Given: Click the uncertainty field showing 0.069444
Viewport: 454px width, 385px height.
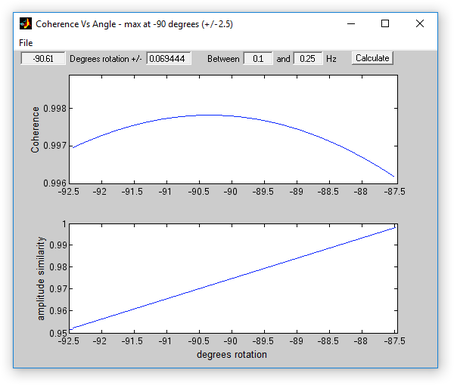Looking at the screenshot, I should (169, 59).
